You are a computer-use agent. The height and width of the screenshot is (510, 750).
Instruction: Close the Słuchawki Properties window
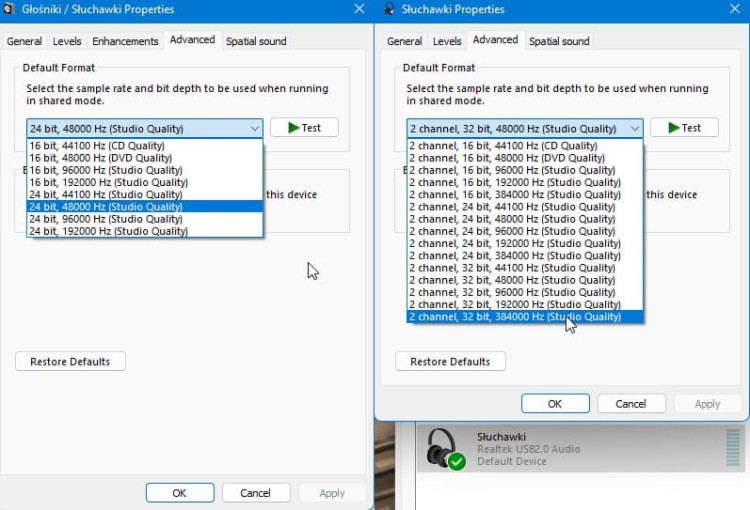tap(735, 9)
